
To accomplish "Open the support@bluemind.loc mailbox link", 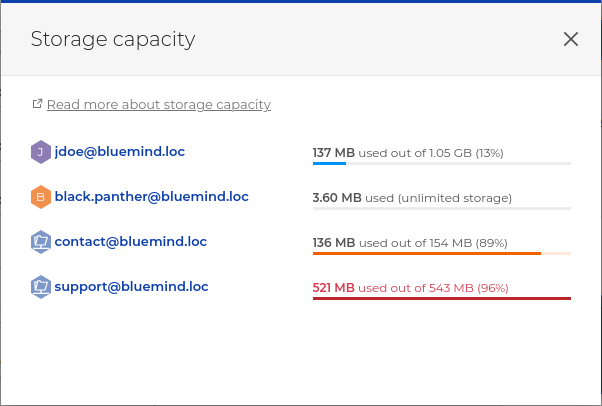I will (x=131, y=287).
